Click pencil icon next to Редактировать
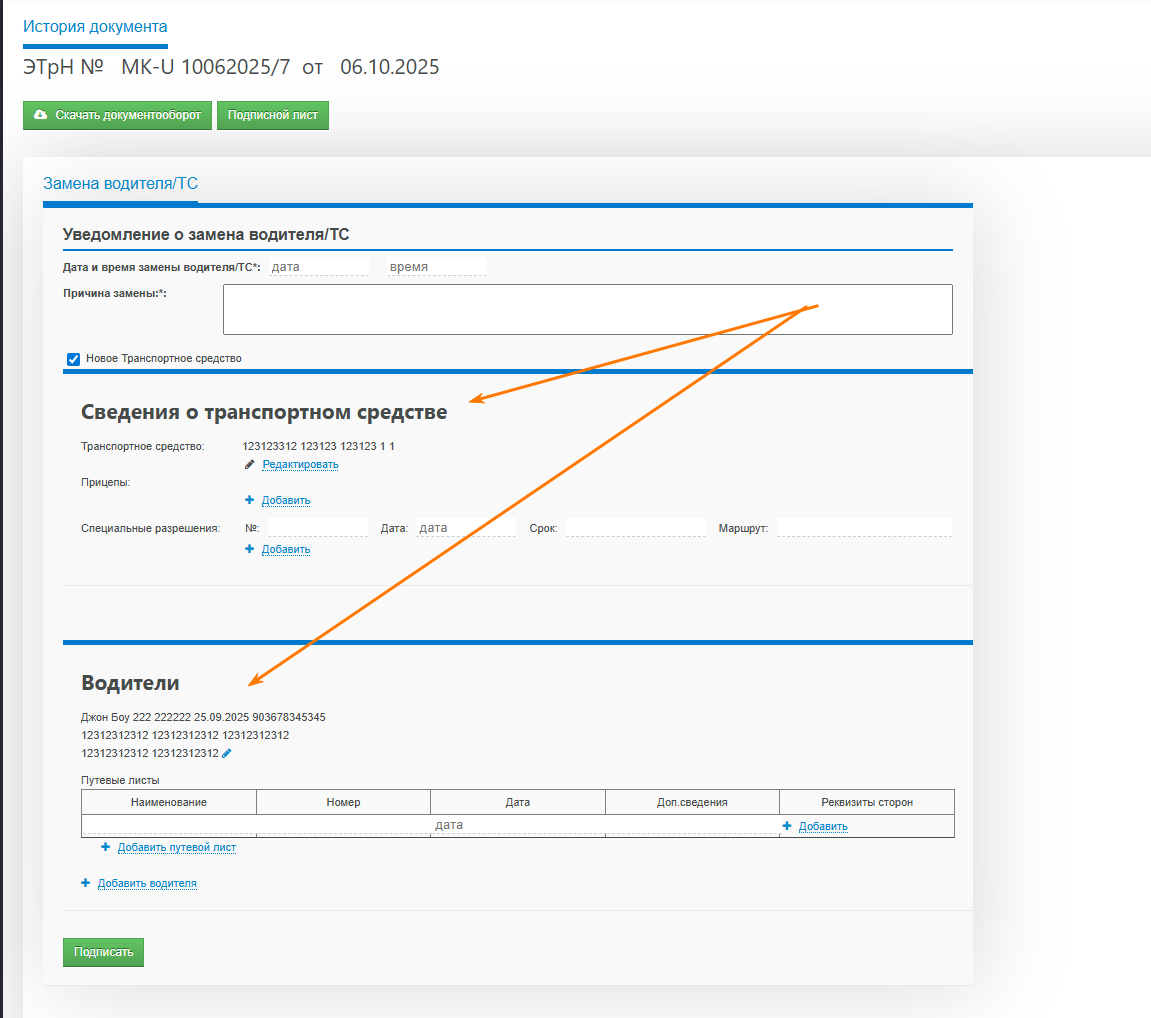The image size is (1151, 1018). (x=250, y=465)
